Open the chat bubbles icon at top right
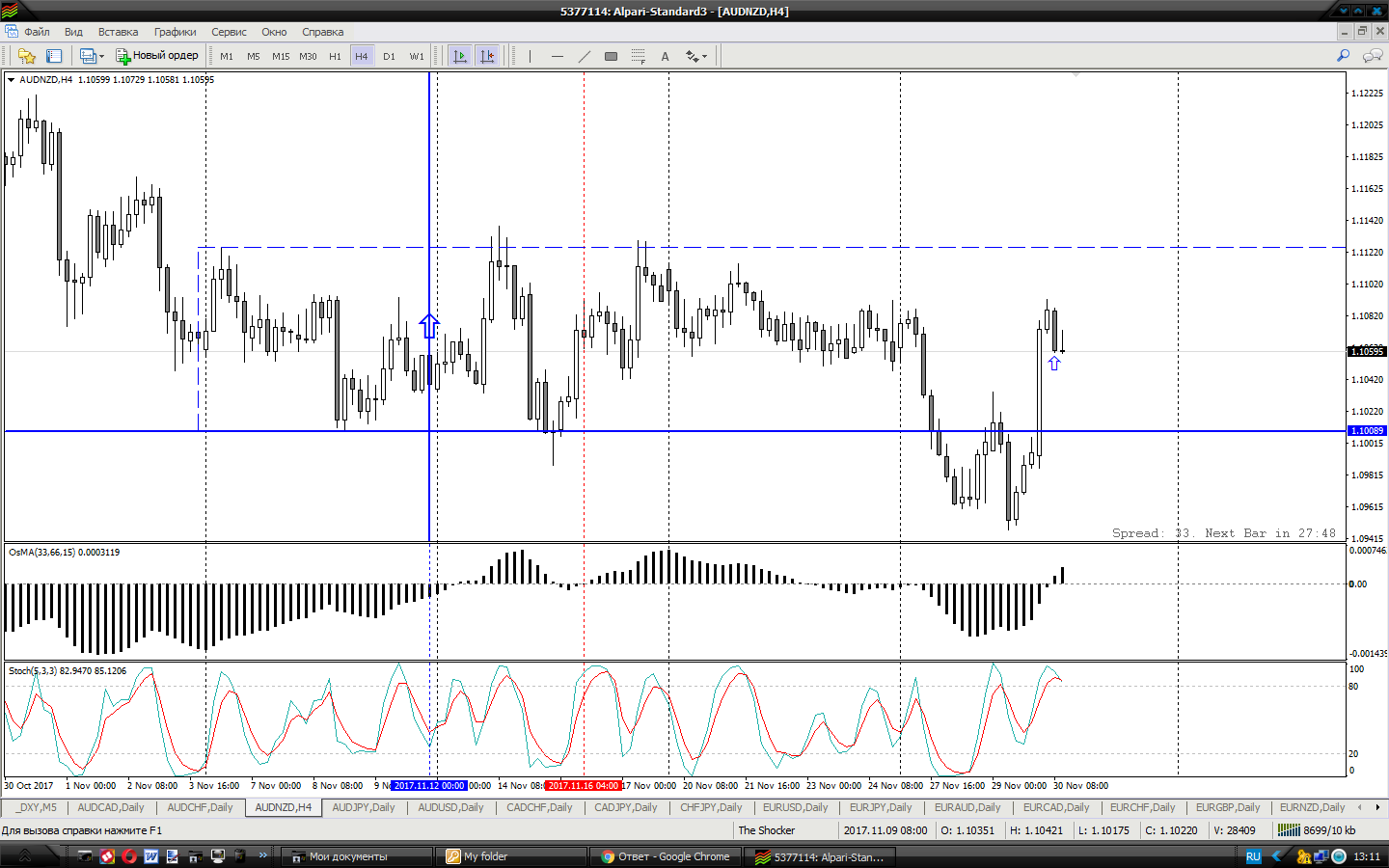1389x868 pixels. 1372,56
